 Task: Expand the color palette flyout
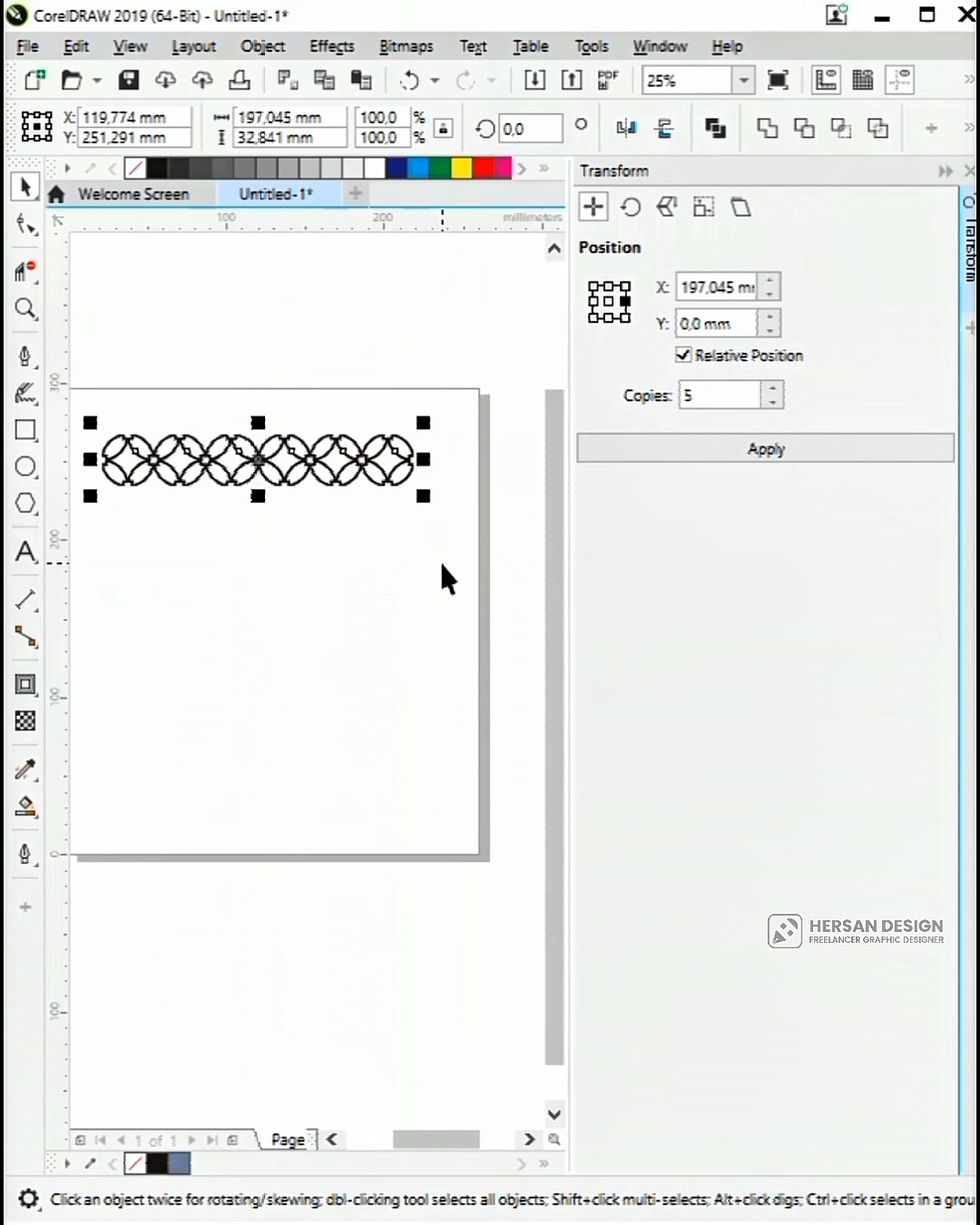coord(544,168)
